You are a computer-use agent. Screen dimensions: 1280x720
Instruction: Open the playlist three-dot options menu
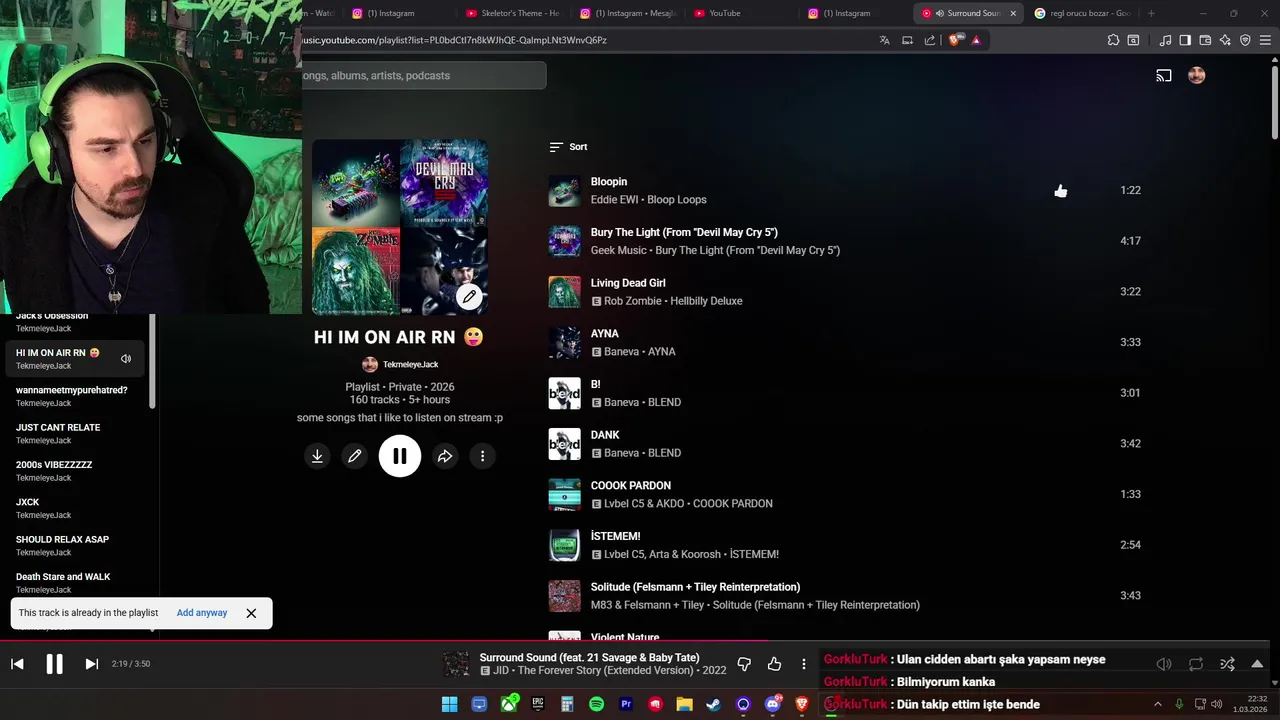[x=482, y=456]
